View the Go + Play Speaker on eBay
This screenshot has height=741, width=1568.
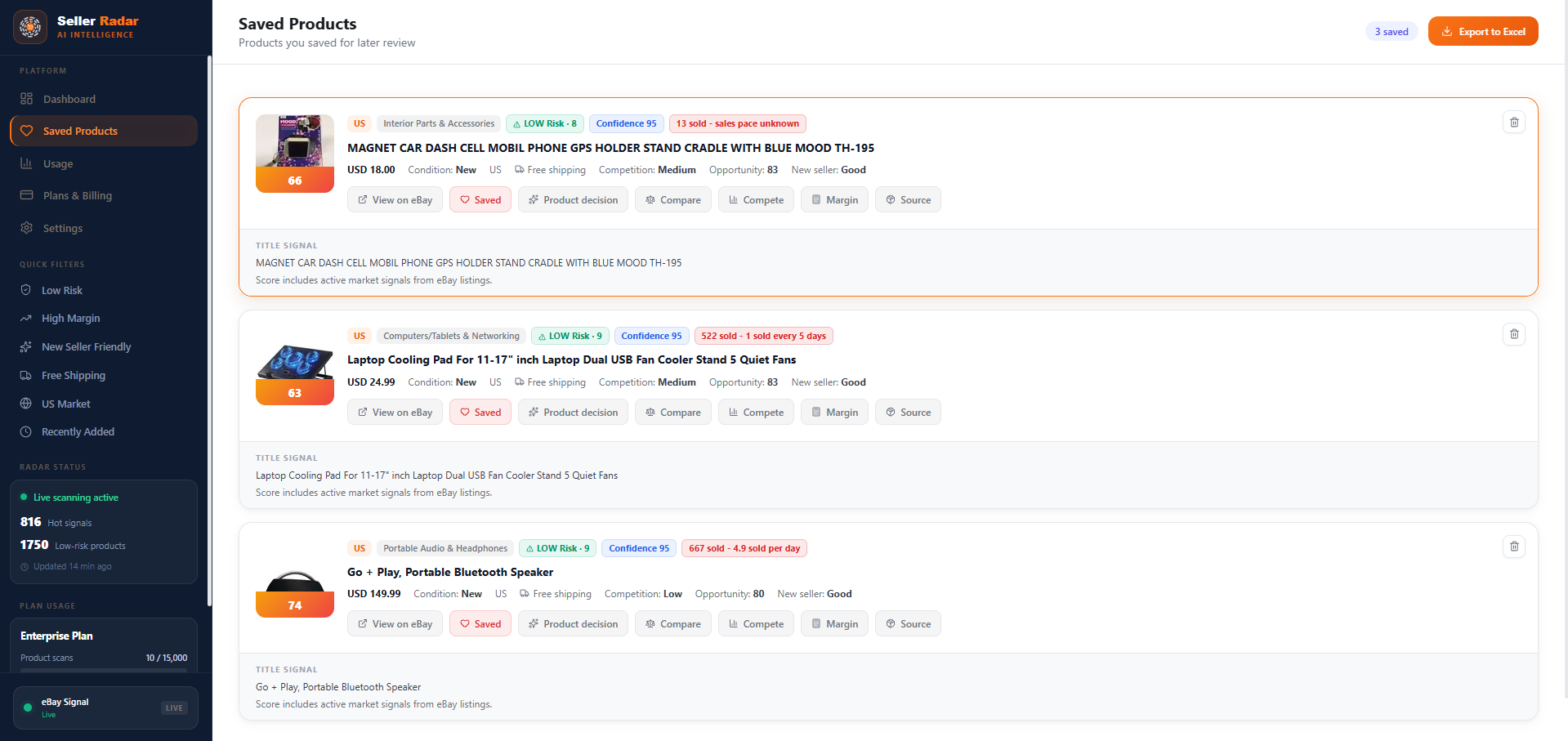(x=395, y=623)
